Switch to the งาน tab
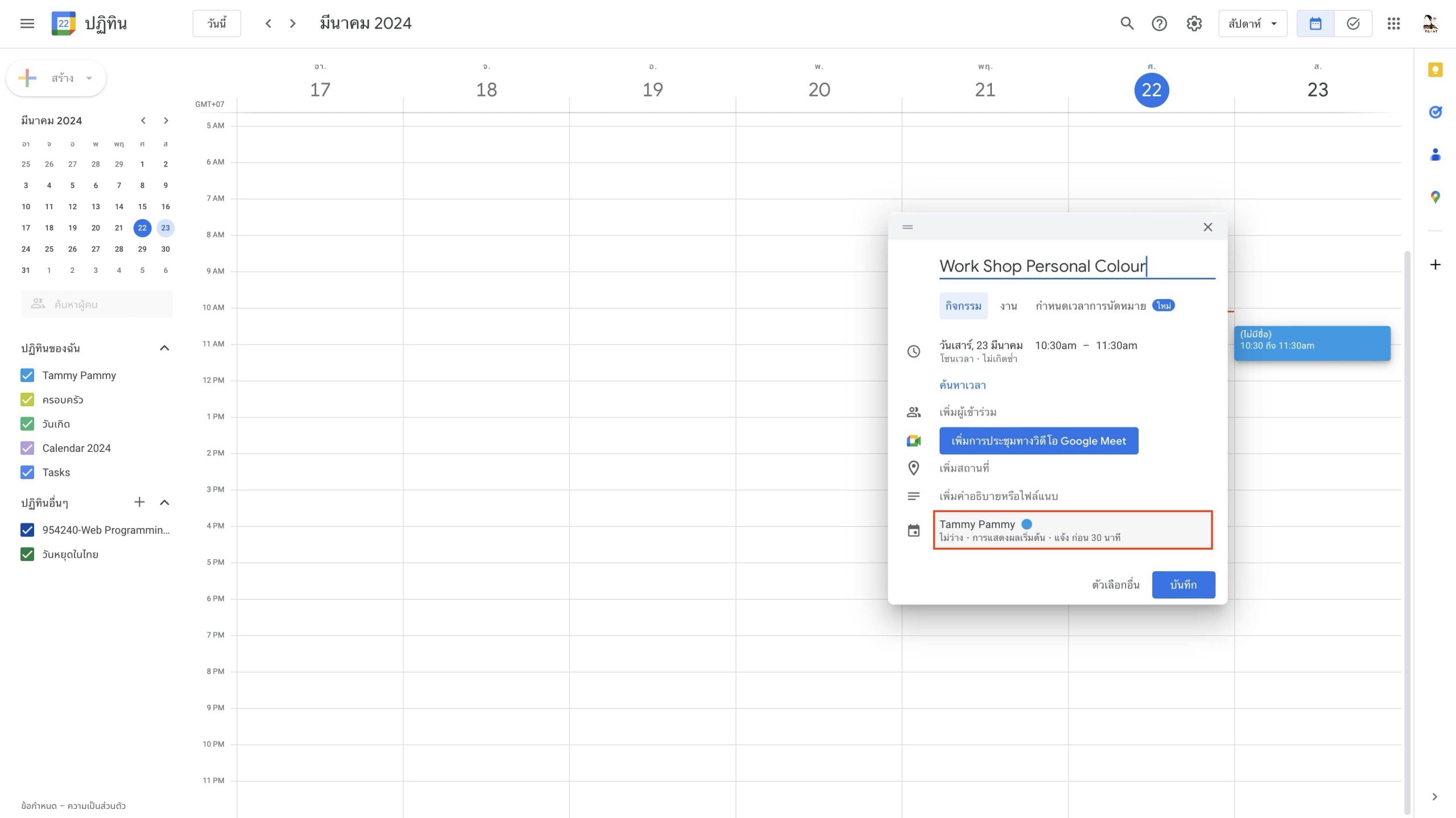The height and width of the screenshot is (818, 1456). point(1008,306)
